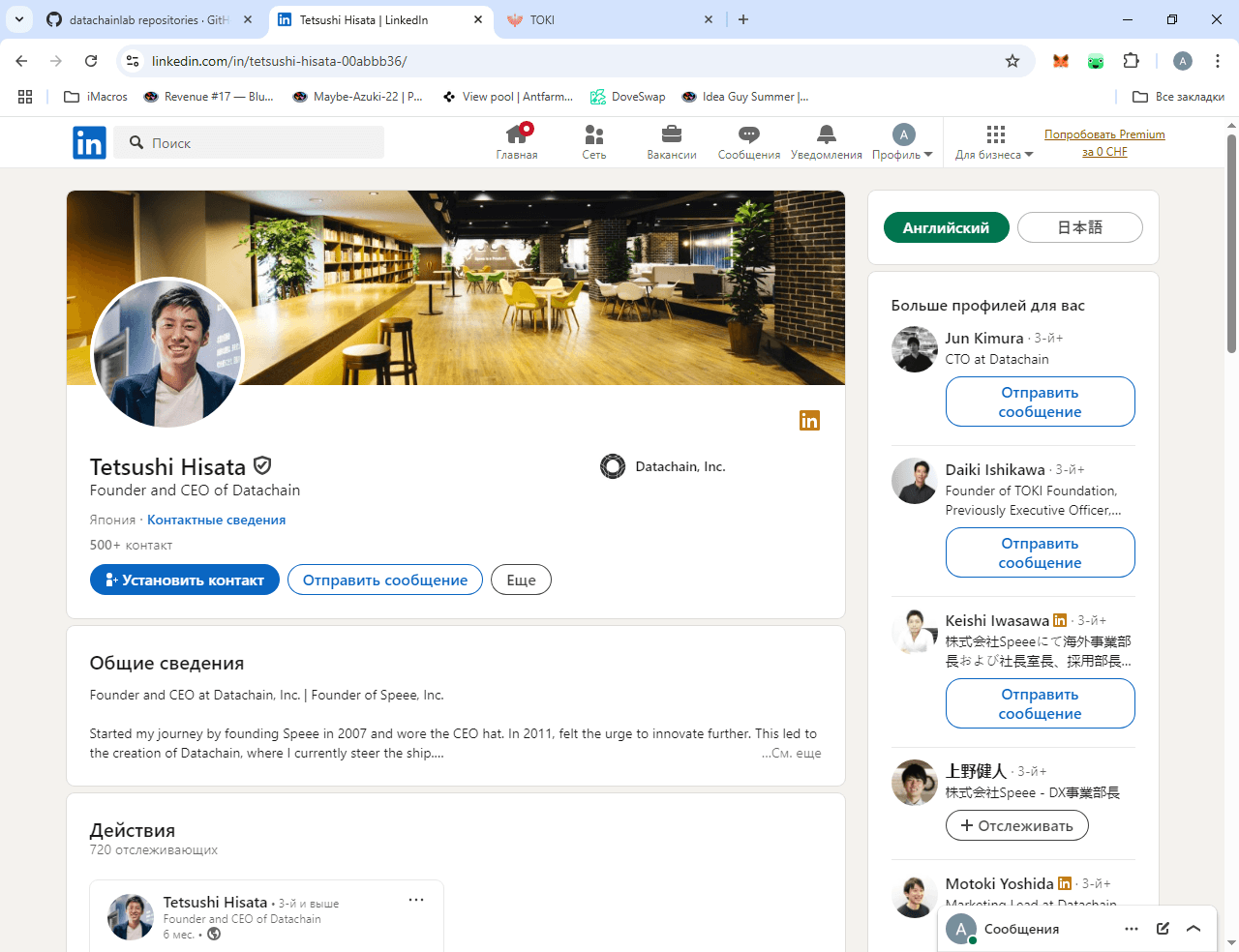Open the MetaMask fox extension
The image size is (1239, 952).
(x=1061, y=61)
